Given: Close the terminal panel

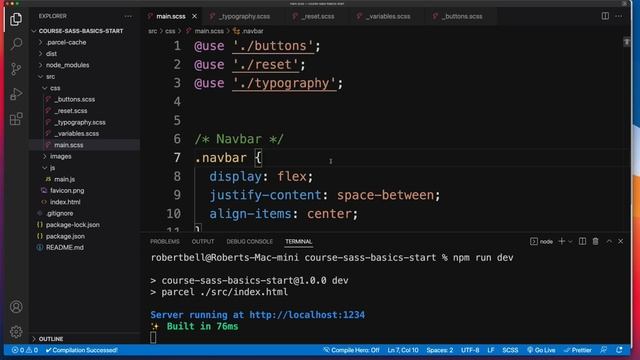Looking at the screenshot, I should pyautogui.click(x=620, y=241).
